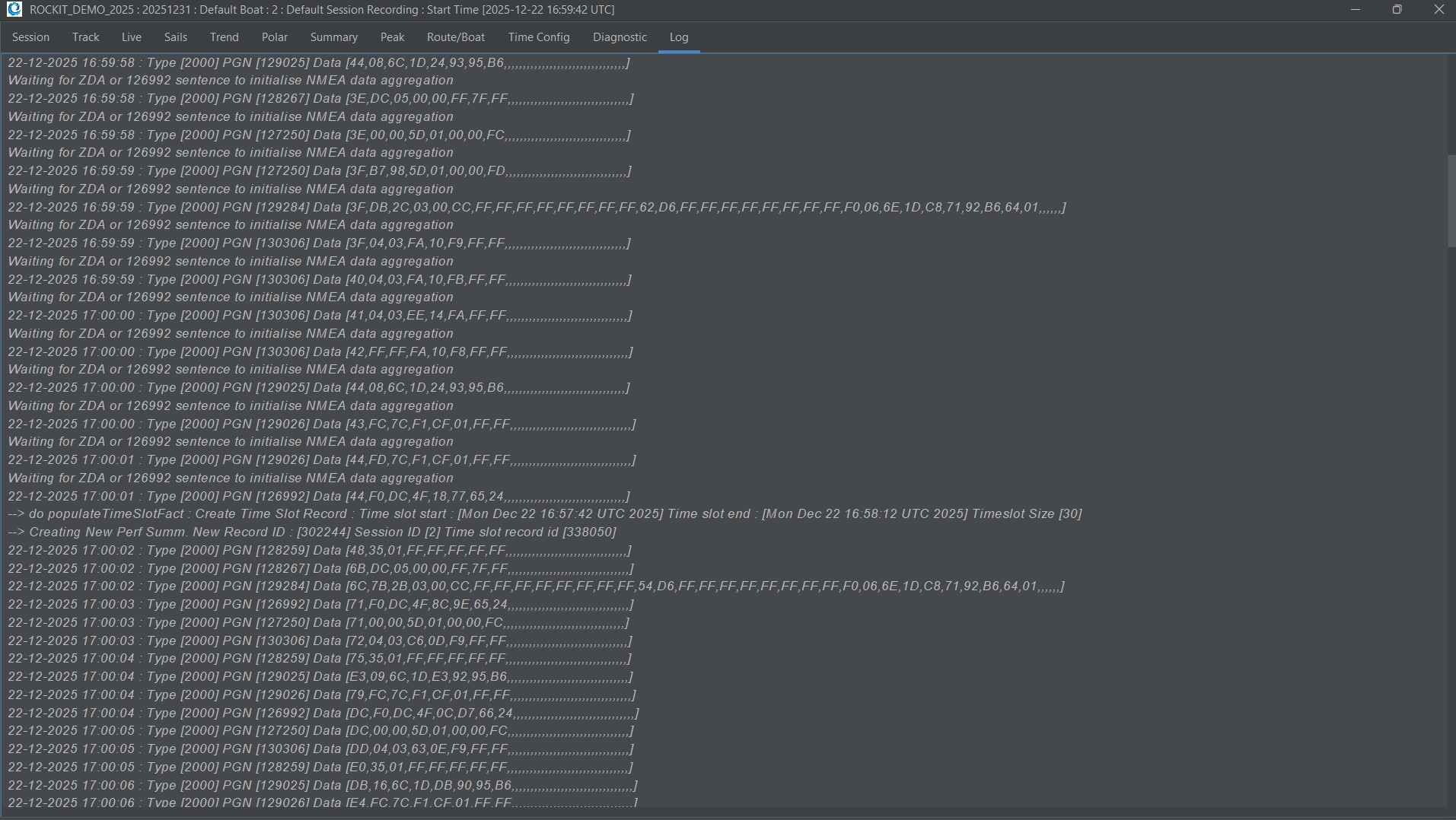Open the Diagnostic tab
The height and width of the screenshot is (820, 1456).
tap(620, 37)
